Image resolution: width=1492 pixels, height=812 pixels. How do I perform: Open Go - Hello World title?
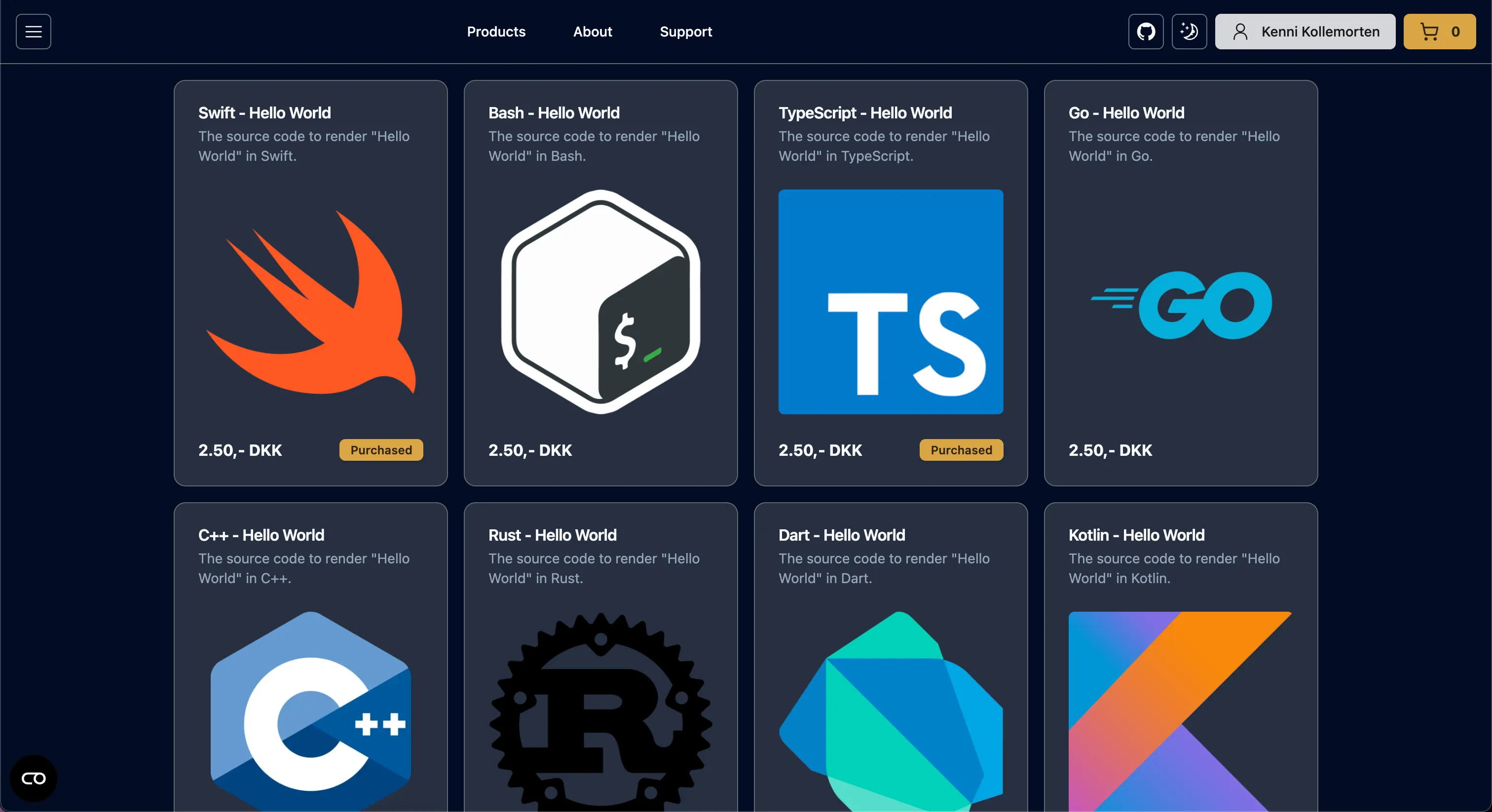[1126, 113]
